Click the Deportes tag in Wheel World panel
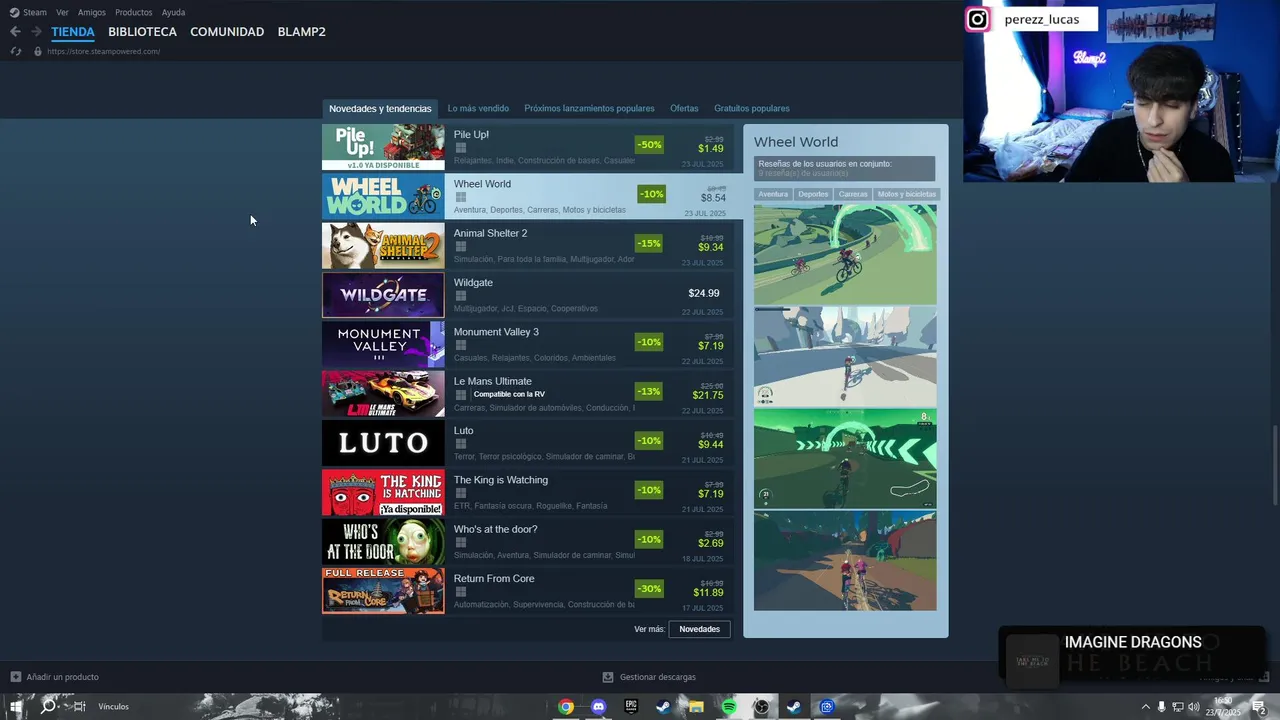Screen dimensions: 1280x720 813,194
